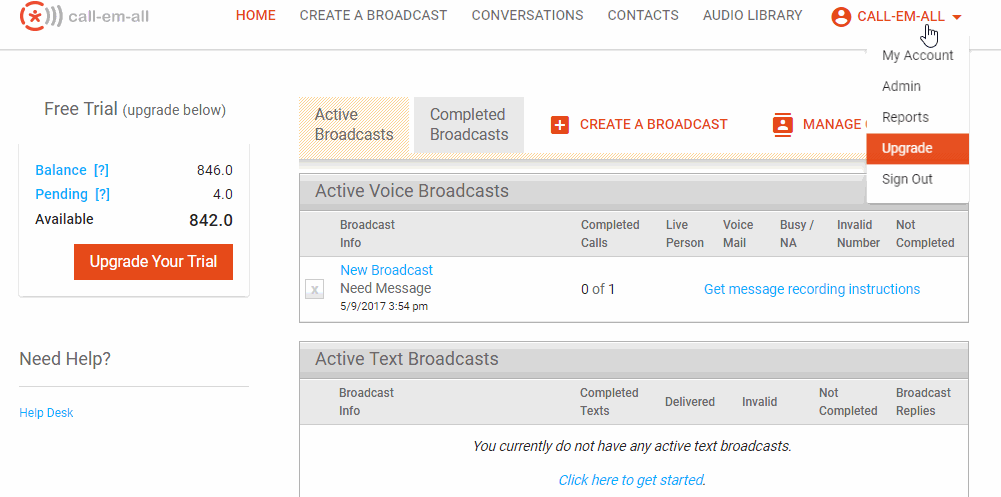Select Admin from the dropdown menu
1001x497 pixels.
click(x=917, y=86)
